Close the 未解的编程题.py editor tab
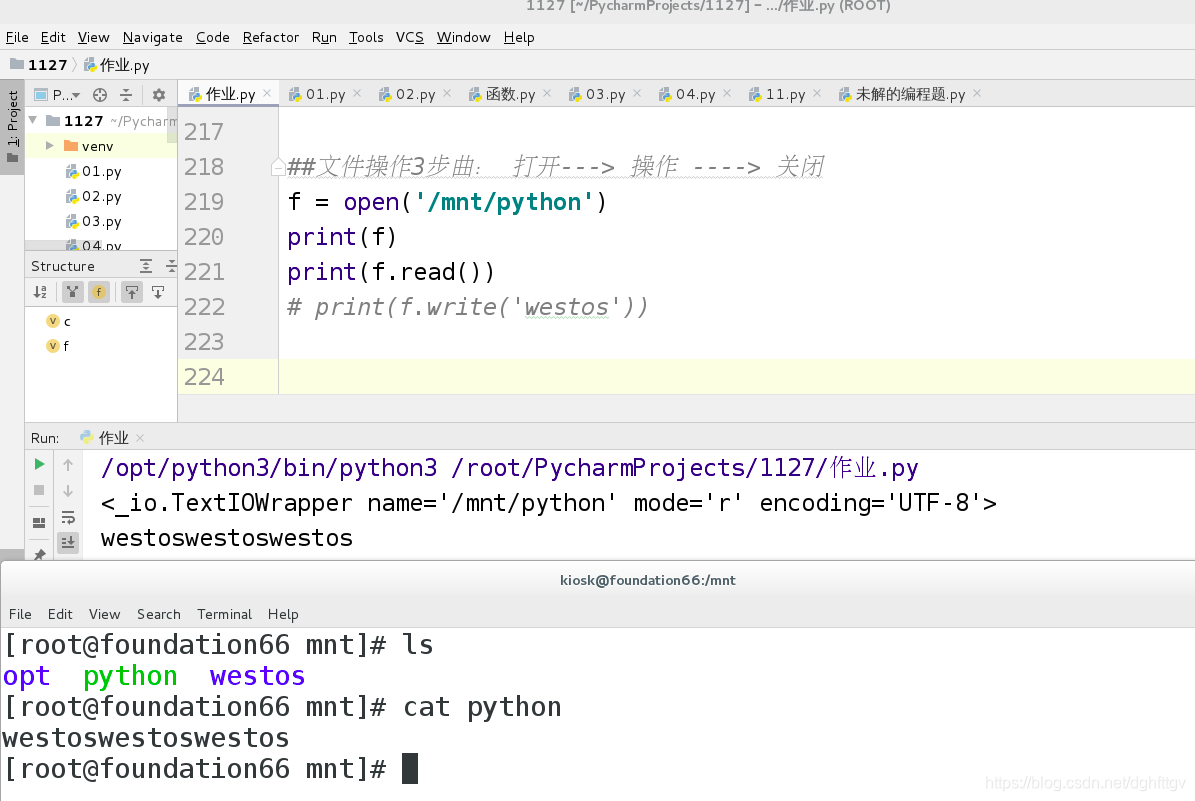Image resolution: width=1195 pixels, height=801 pixels. 976,93
